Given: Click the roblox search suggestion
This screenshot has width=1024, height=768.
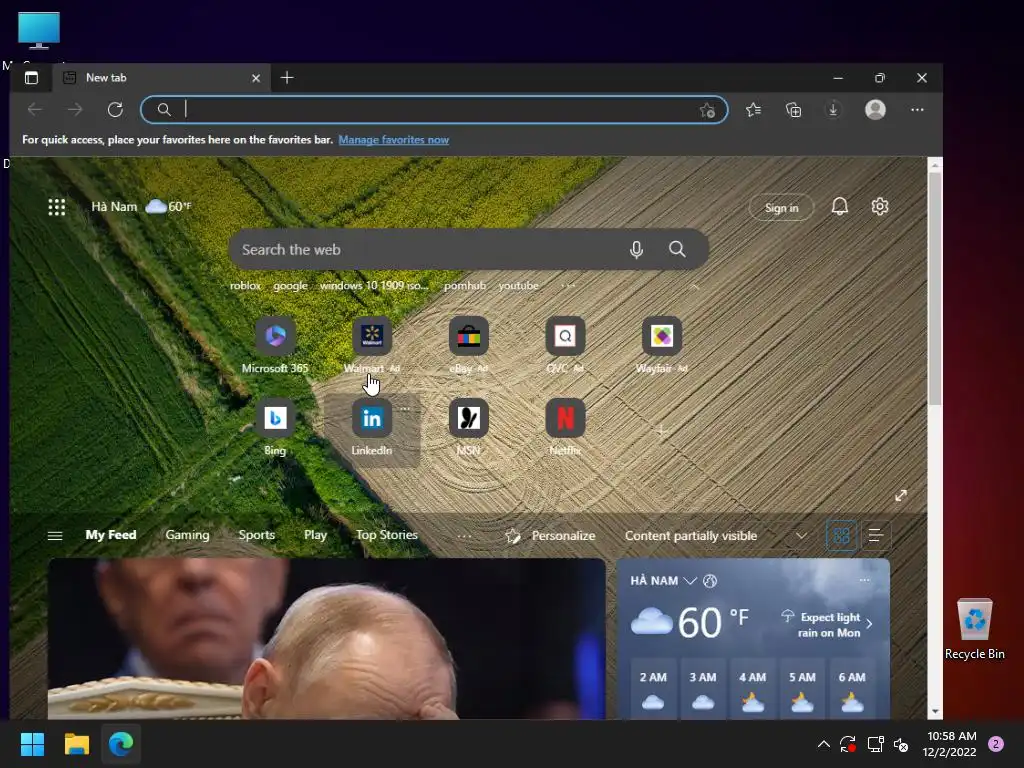Looking at the screenshot, I should 246,285.
